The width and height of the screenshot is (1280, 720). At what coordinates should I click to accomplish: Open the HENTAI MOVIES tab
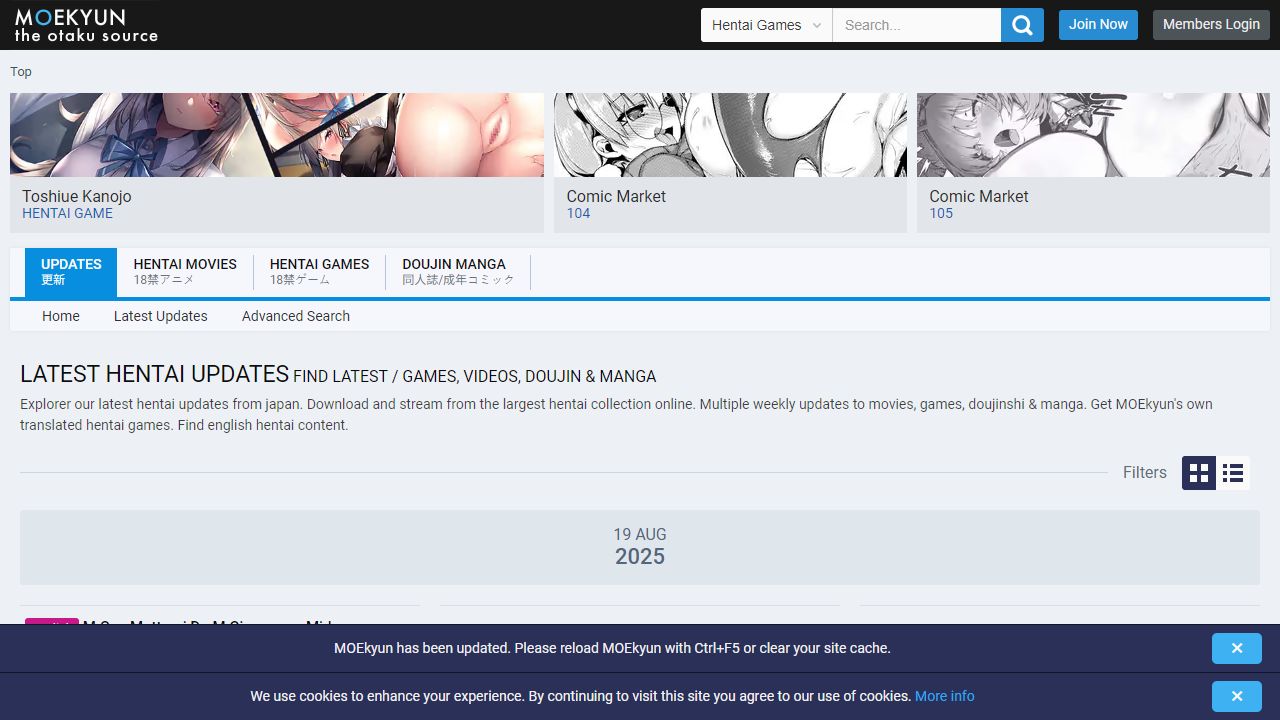click(x=185, y=272)
